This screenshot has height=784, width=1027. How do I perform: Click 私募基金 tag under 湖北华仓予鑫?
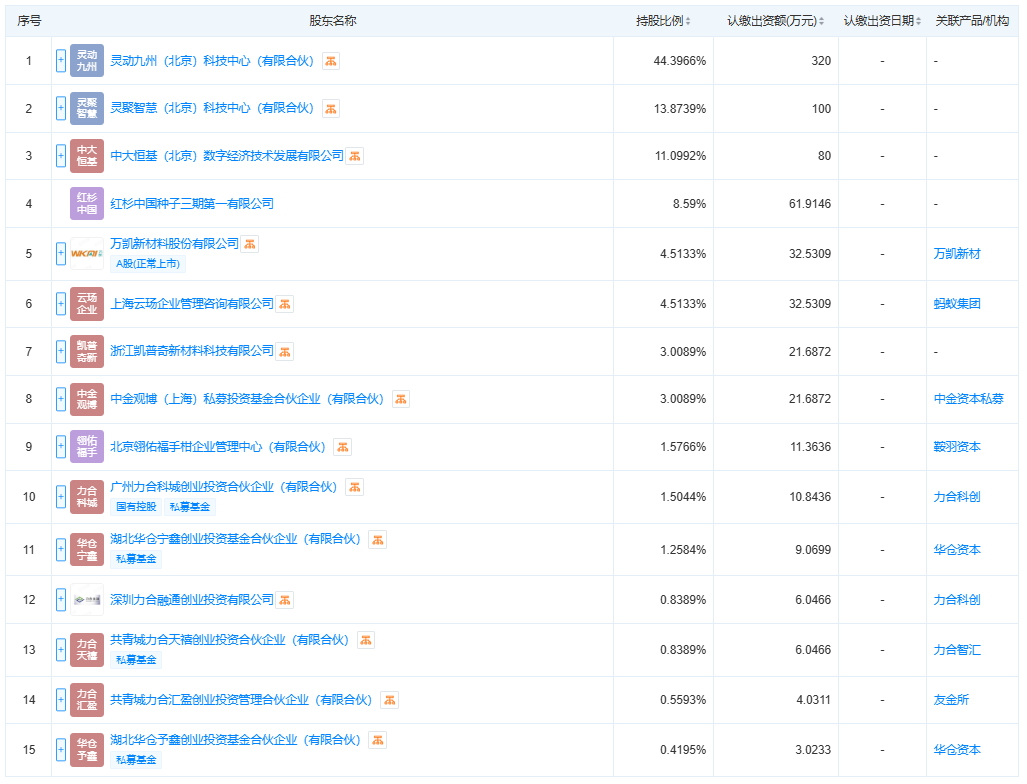[x=136, y=760]
